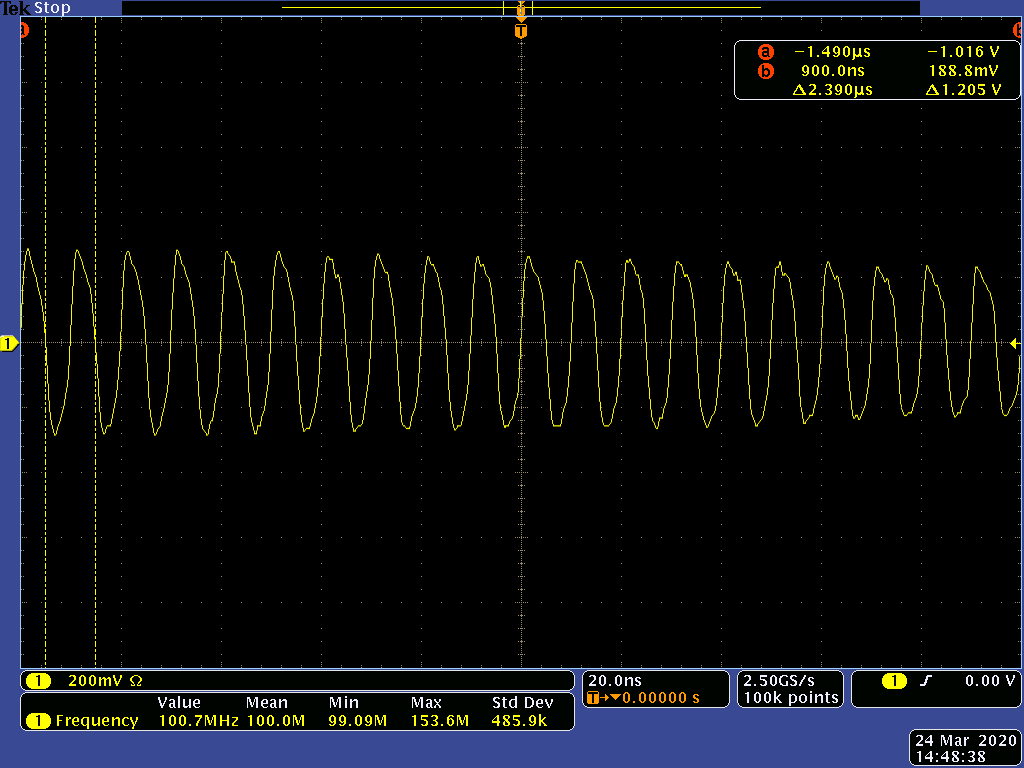Click the cursor a icon in the readout box
The height and width of the screenshot is (768, 1024).
765,52
